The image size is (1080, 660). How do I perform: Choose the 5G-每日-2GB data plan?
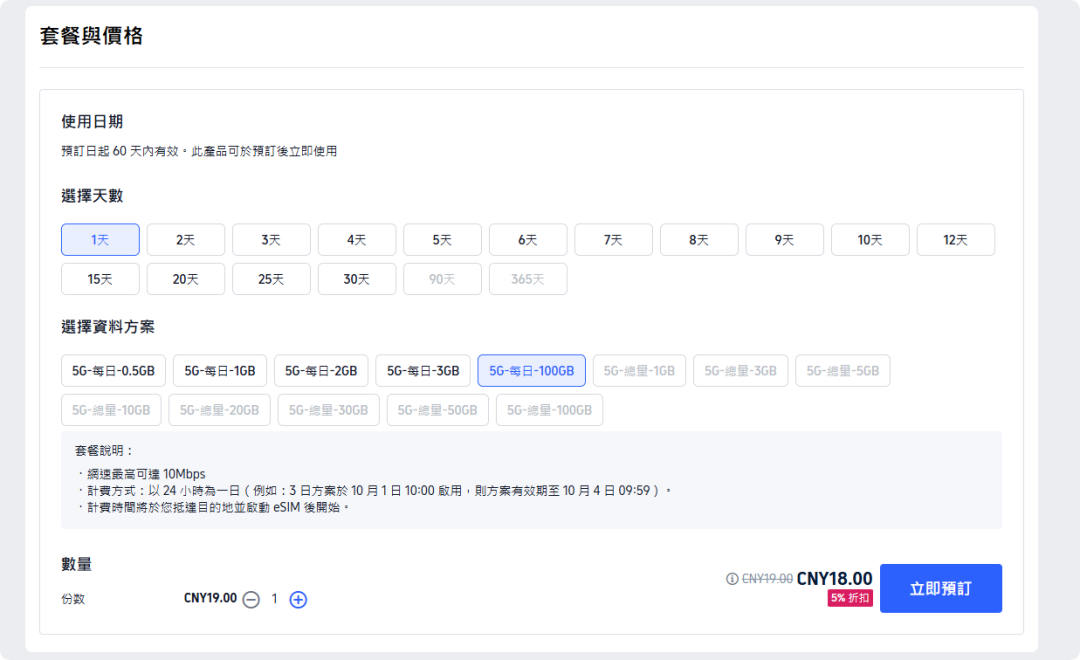coord(321,371)
